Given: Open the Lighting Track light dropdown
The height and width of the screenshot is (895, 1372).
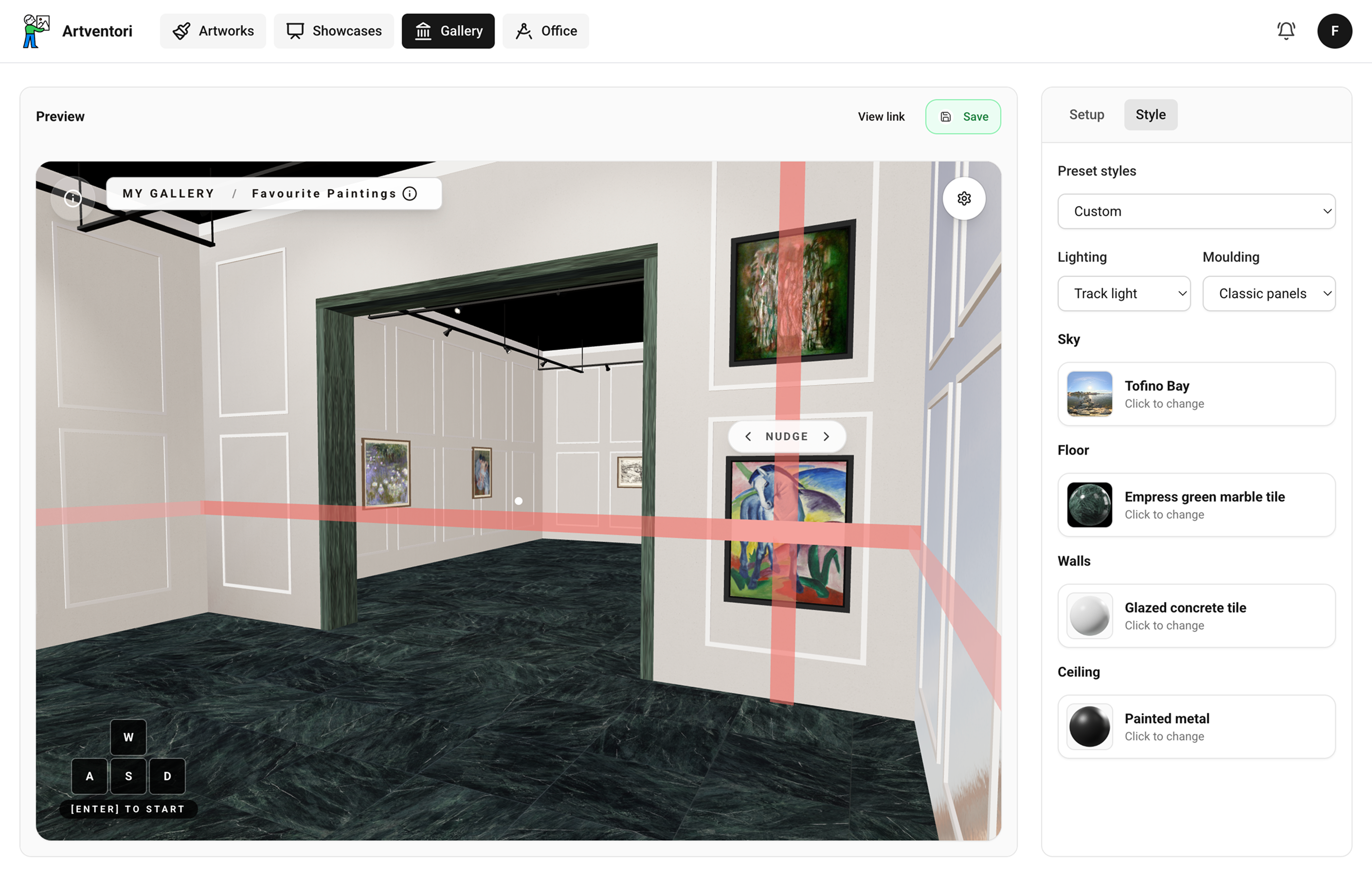Looking at the screenshot, I should coord(1123,293).
